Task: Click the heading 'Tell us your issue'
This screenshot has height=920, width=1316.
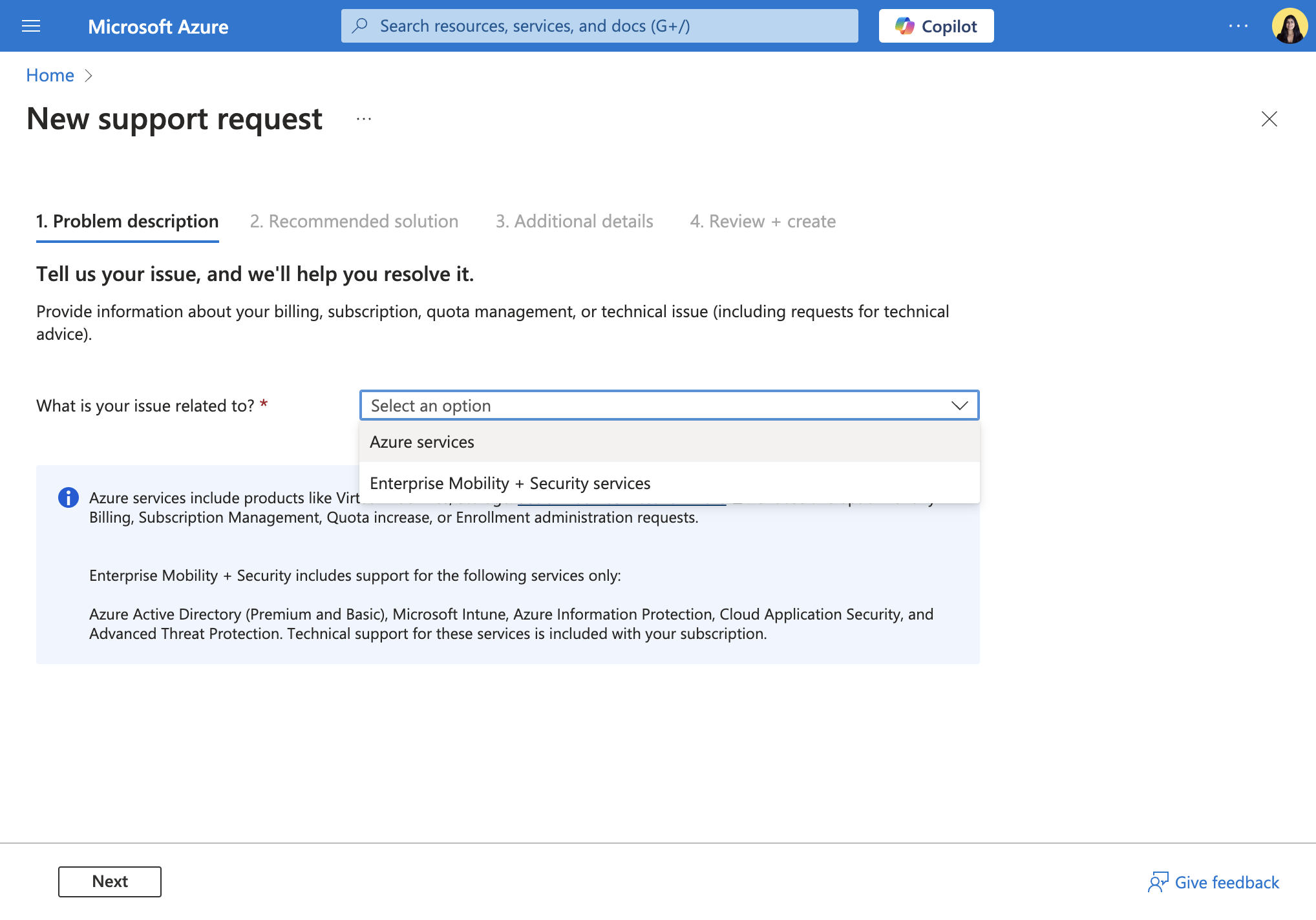Action: tap(255, 274)
